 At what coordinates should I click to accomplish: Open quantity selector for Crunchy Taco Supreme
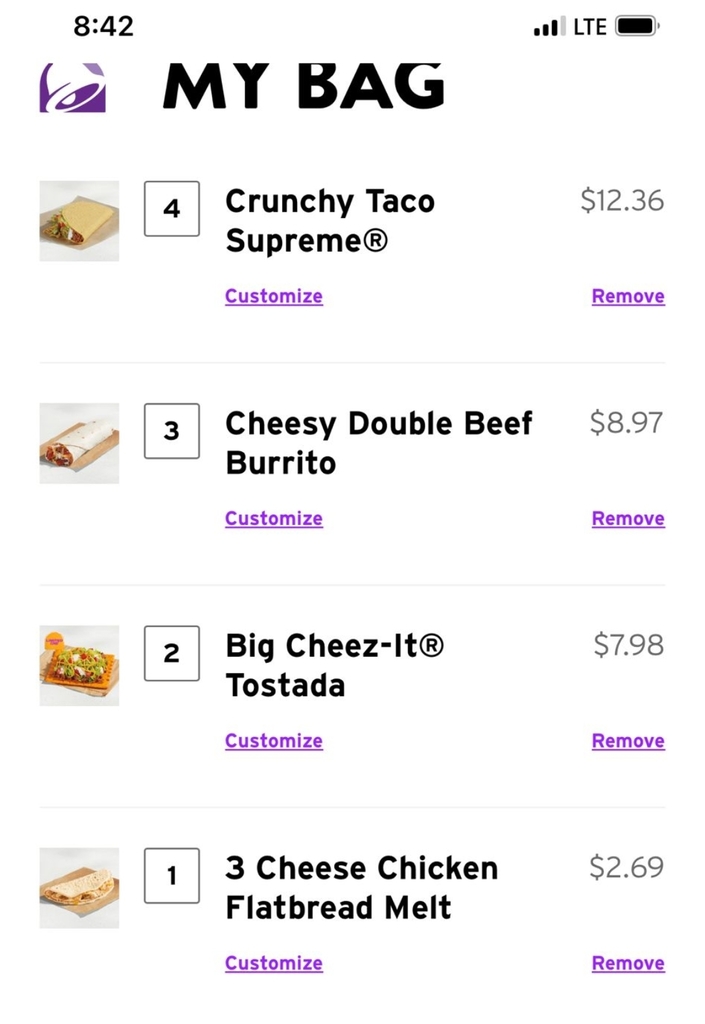[x=171, y=209]
